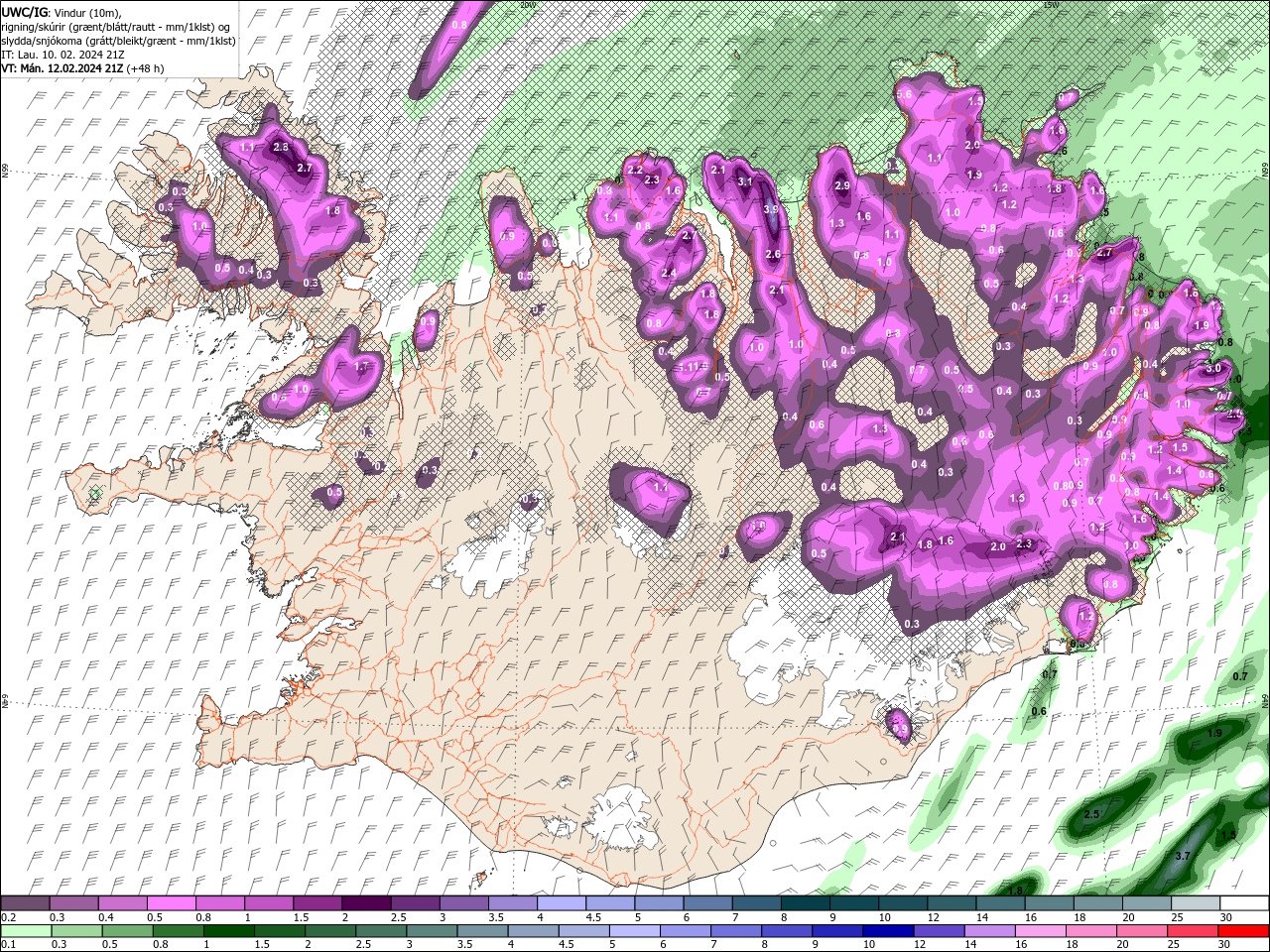Click the 2.8 value over the Westfjords
Screen dimensions: 1270x952
click(x=281, y=147)
